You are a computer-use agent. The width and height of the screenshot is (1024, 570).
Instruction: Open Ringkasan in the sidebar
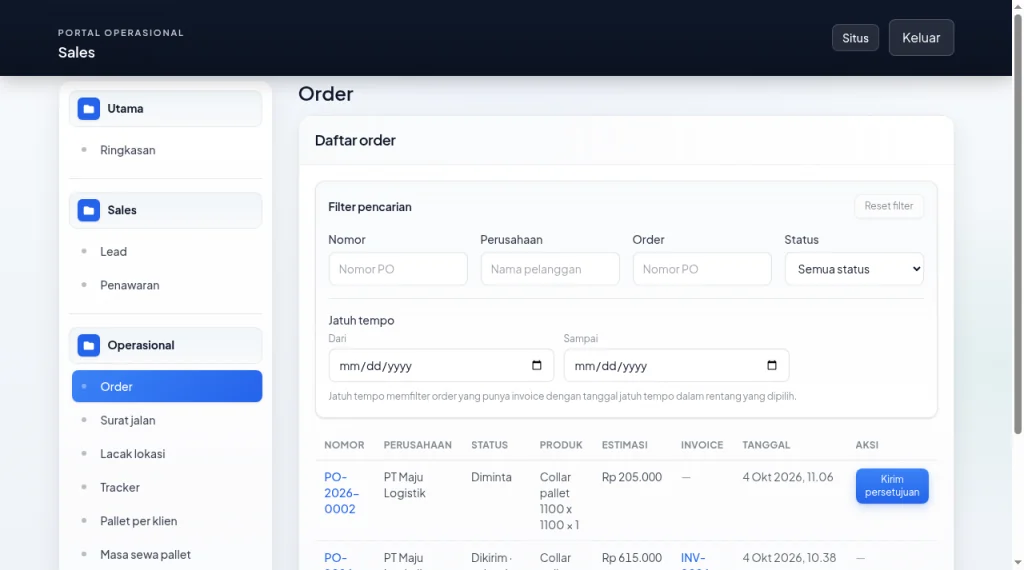(167, 150)
